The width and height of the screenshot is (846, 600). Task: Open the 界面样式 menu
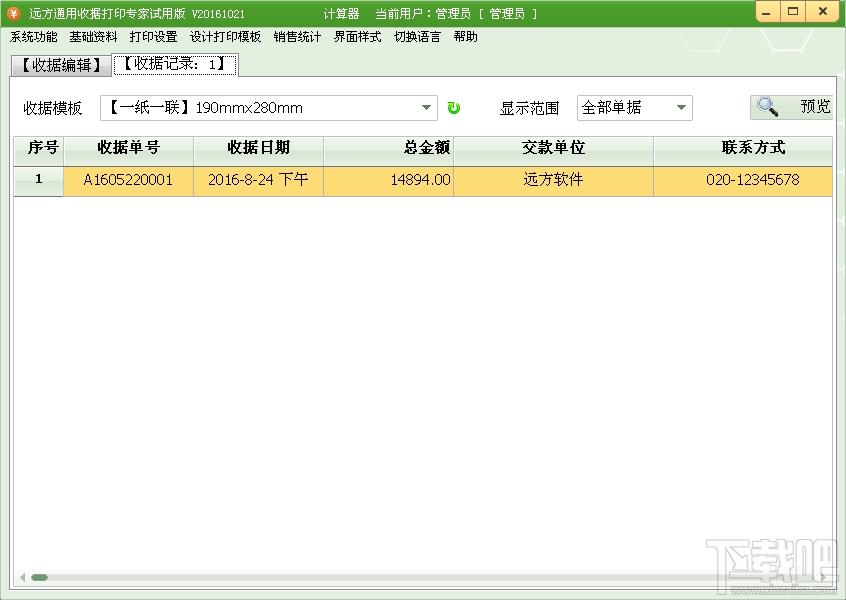(357, 37)
